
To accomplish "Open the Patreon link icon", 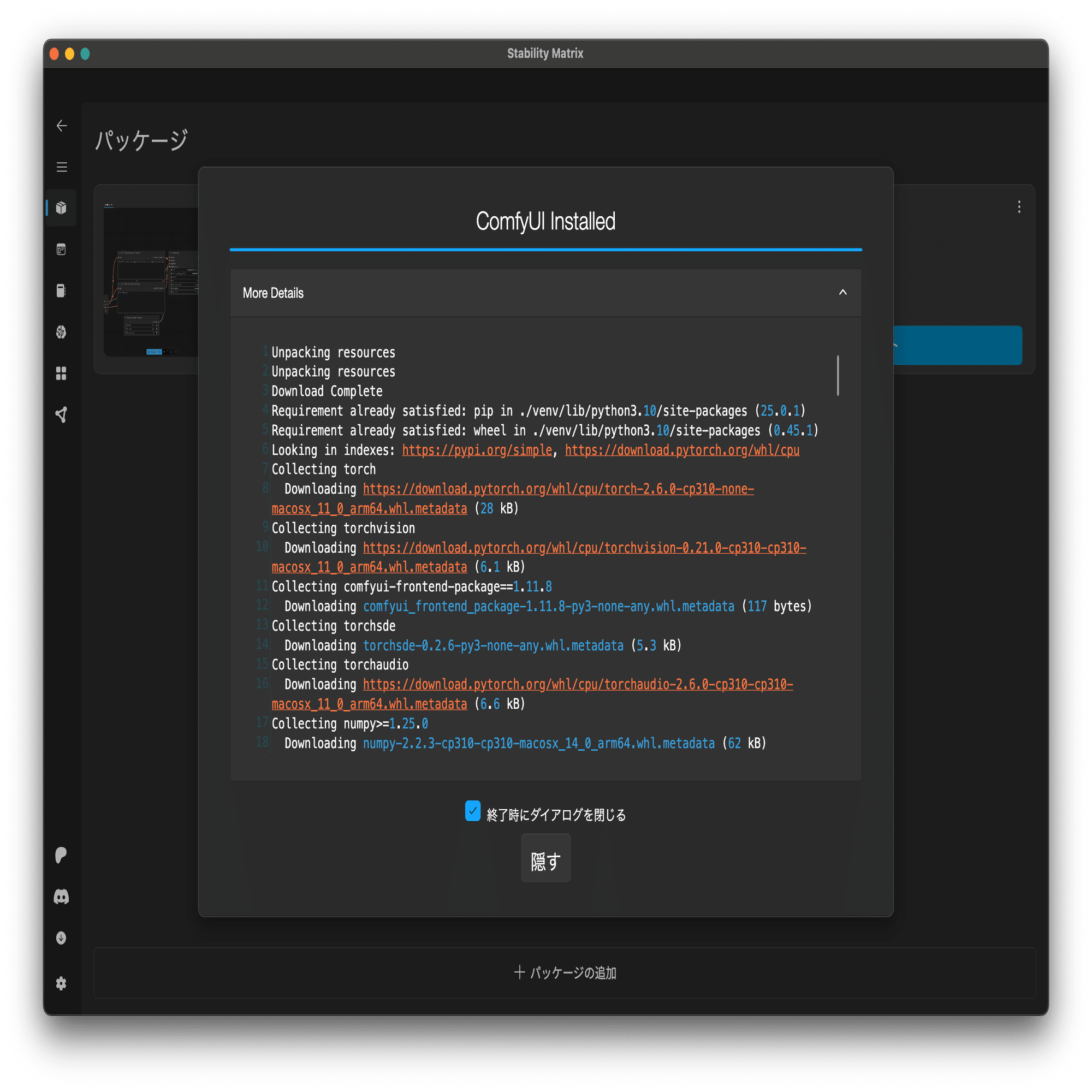I will coord(62,854).
